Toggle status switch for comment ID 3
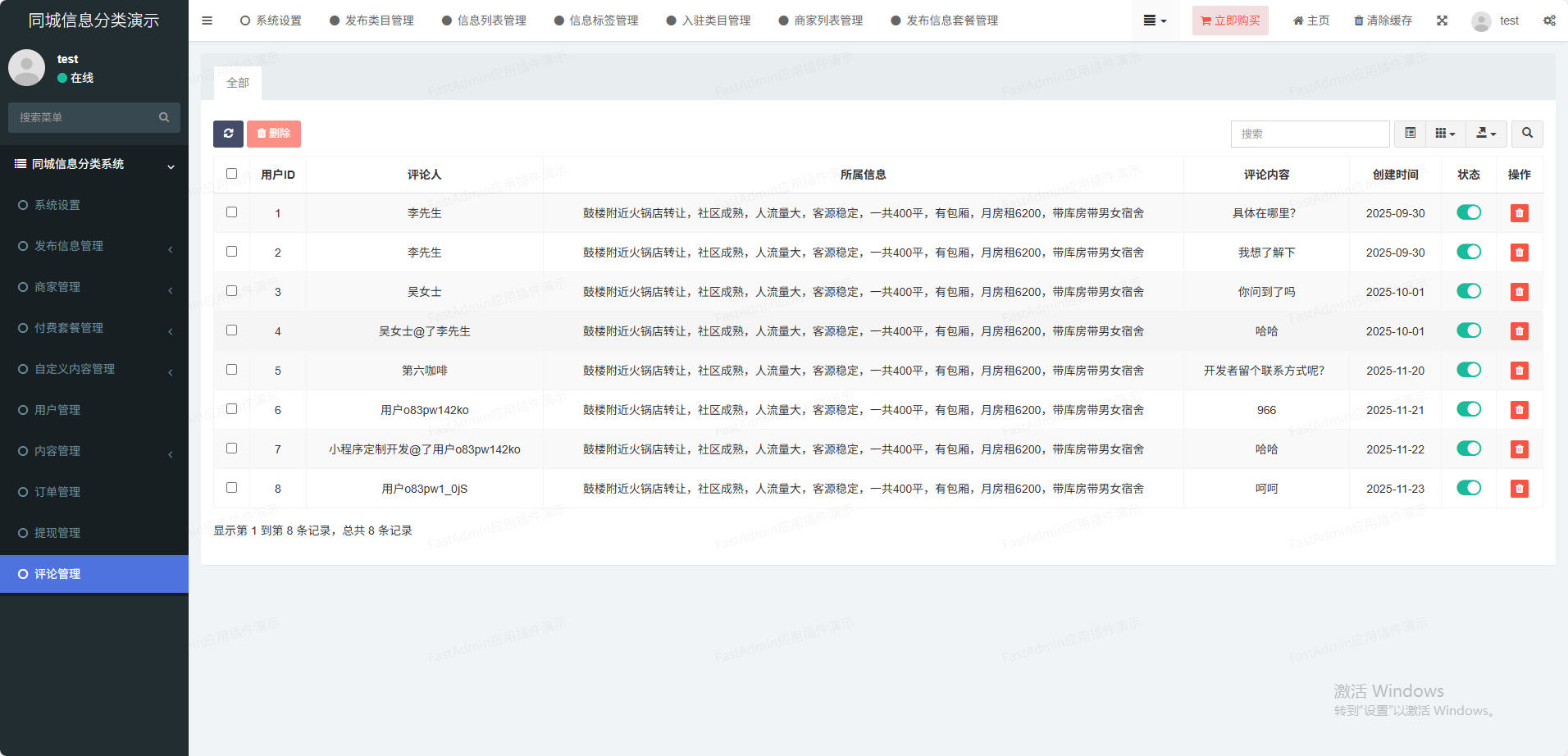 (x=1468, y=291)
